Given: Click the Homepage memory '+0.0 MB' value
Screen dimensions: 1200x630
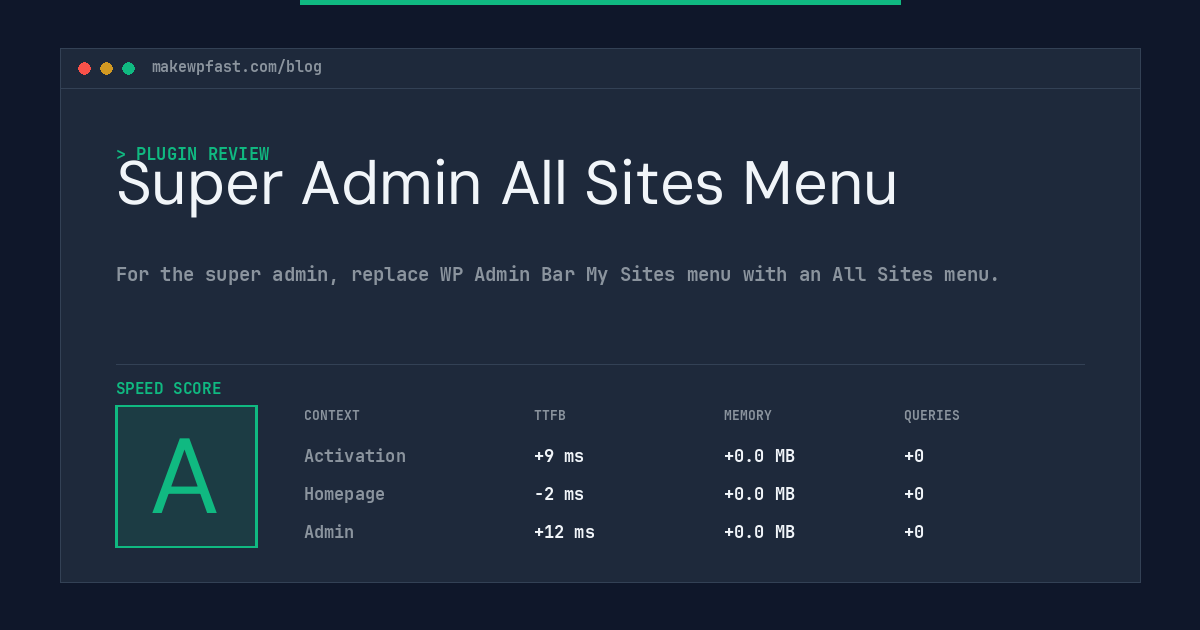Looking at the screenshot, I should point(759,494).
